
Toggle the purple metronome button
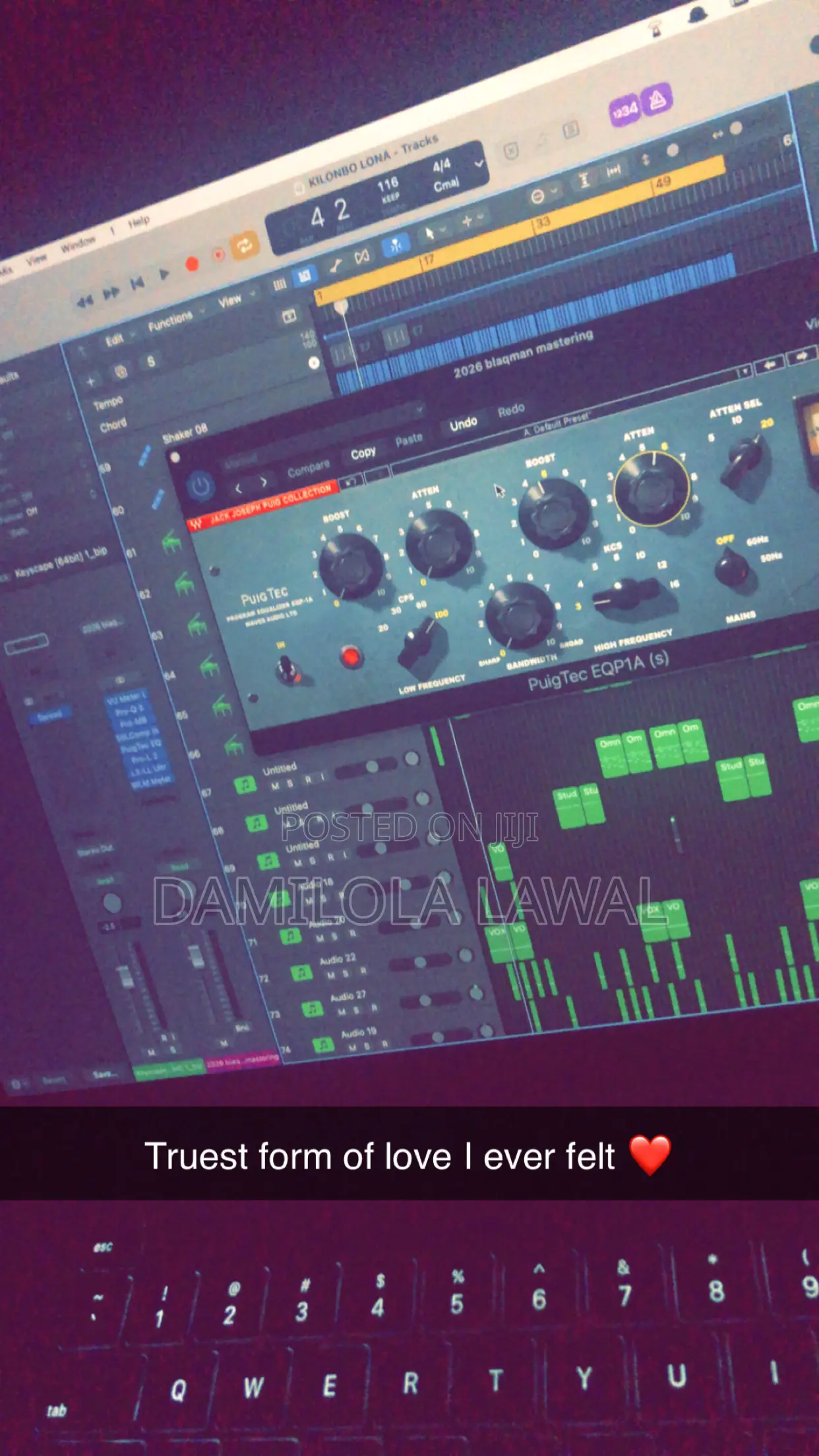coord(657,100)
